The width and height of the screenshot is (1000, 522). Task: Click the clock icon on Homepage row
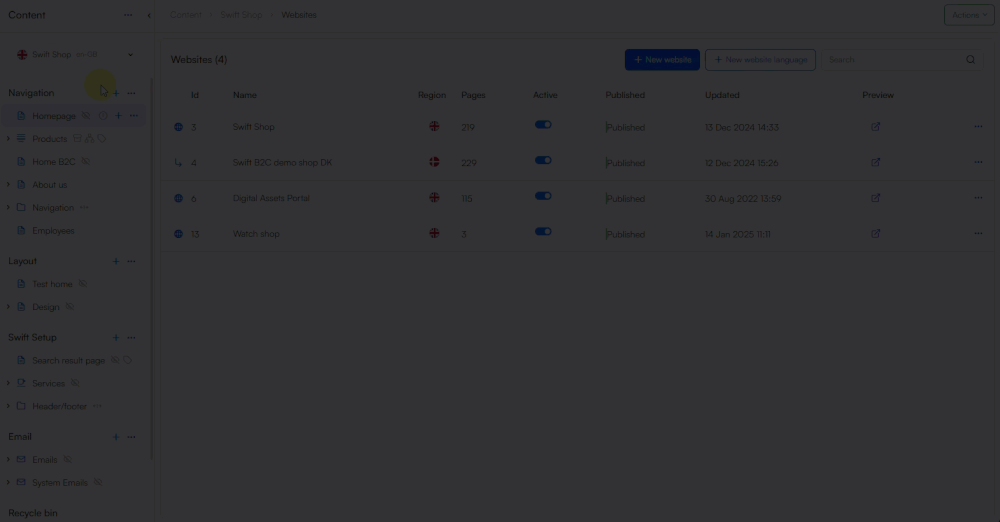pos(103,116)
